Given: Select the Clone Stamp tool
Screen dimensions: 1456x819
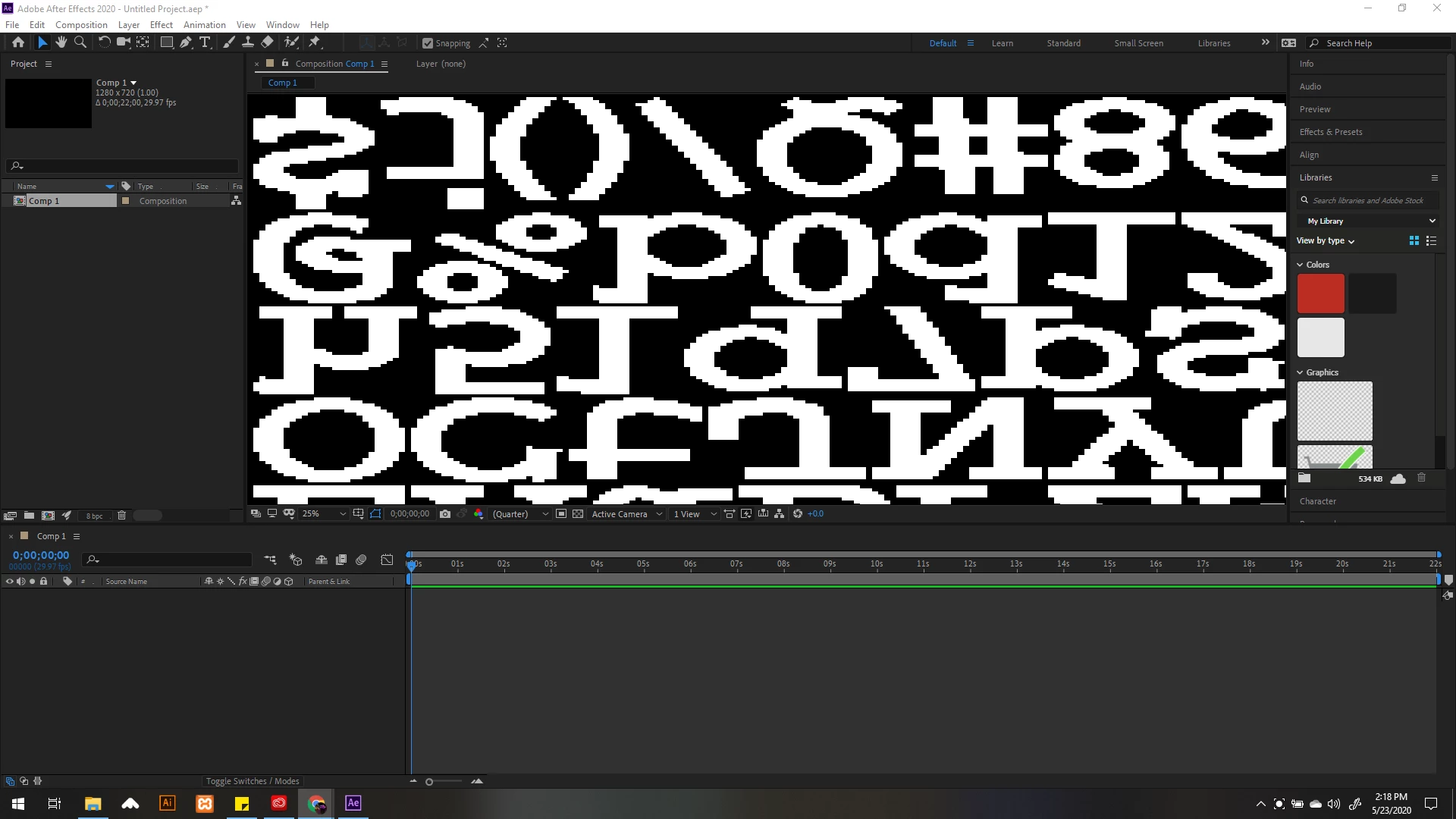Looking at the screenshot, I should (x=247, y=42).
